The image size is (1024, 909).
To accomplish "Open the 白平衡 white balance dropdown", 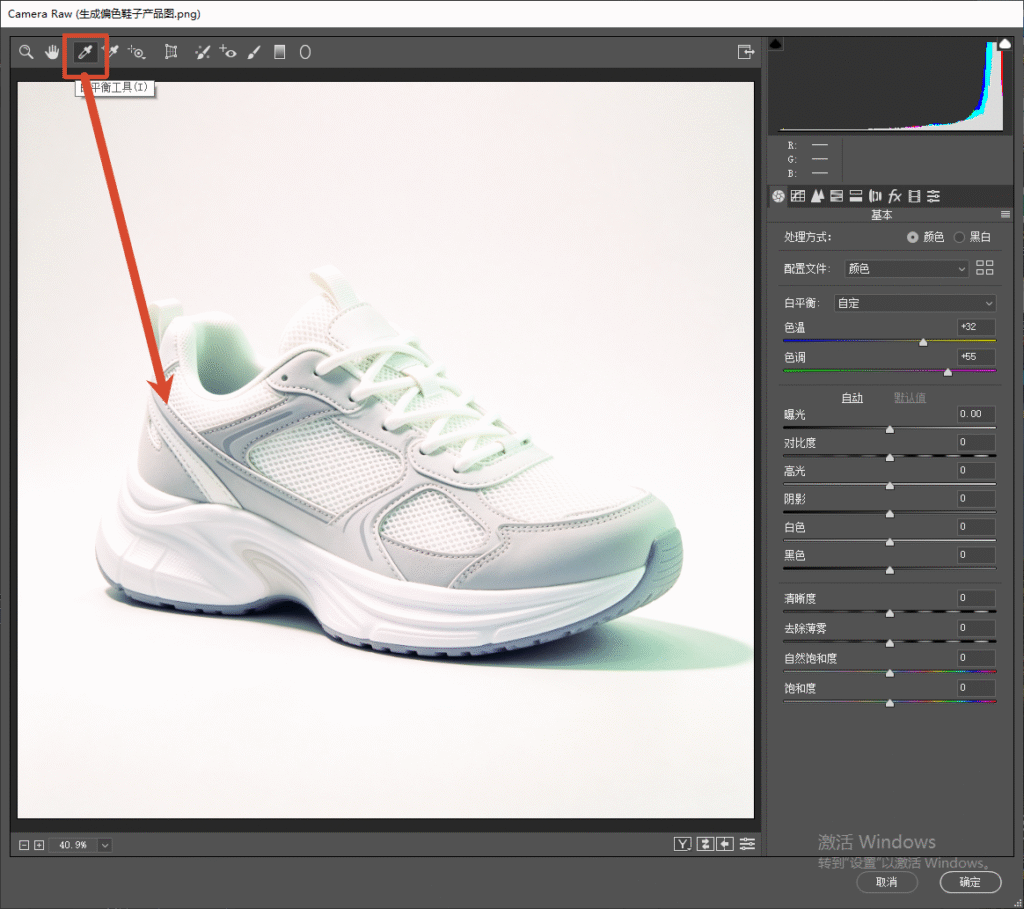I will (x=915, y=303).
